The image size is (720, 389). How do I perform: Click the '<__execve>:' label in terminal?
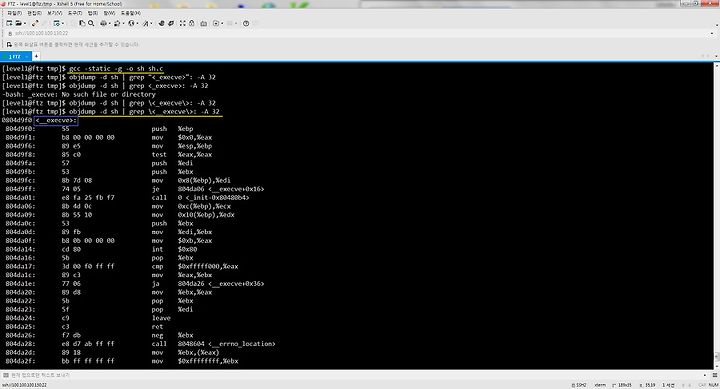point(56,120)
